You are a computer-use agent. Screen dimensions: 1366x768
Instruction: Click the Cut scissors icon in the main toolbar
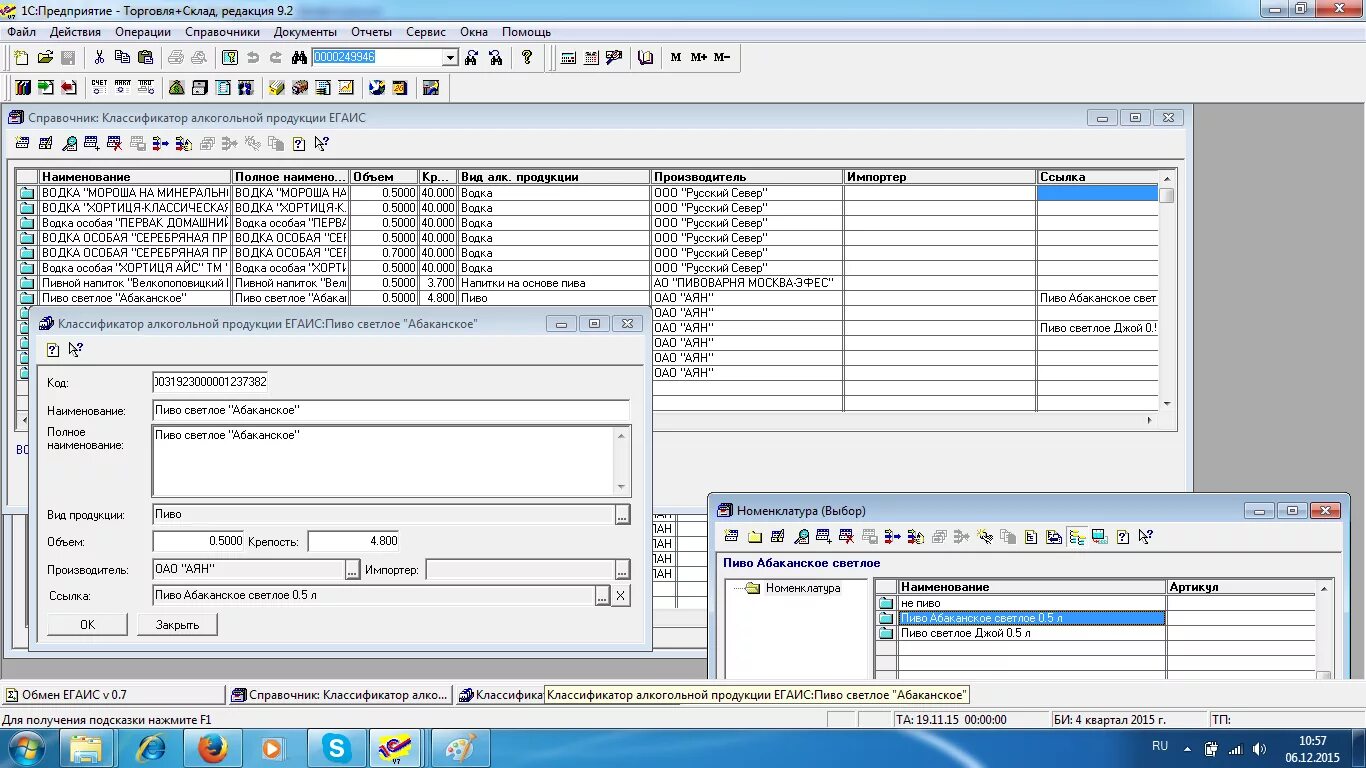coord(99,58)
